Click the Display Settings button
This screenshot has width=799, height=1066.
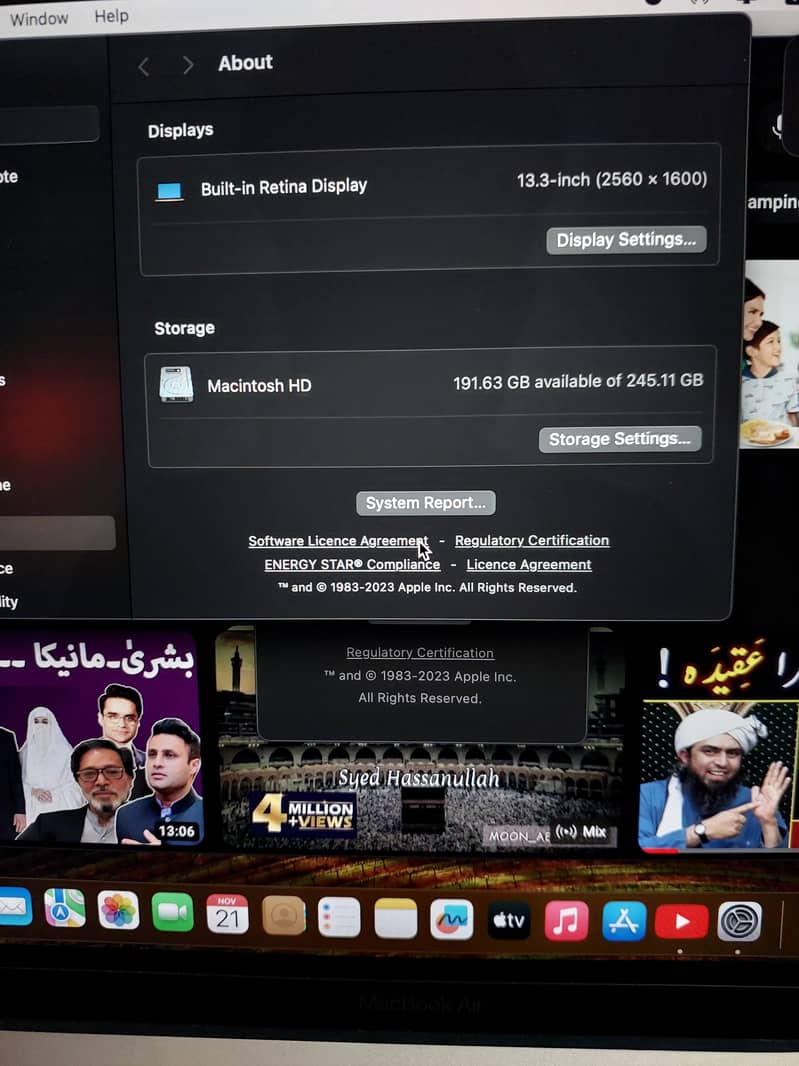(626, 240)
